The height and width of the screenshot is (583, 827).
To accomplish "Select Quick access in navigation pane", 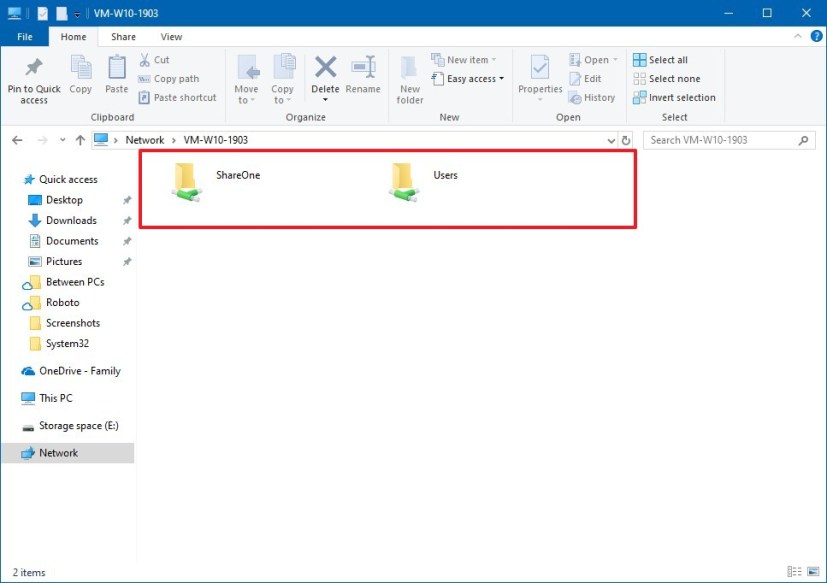I will point(60,179).
